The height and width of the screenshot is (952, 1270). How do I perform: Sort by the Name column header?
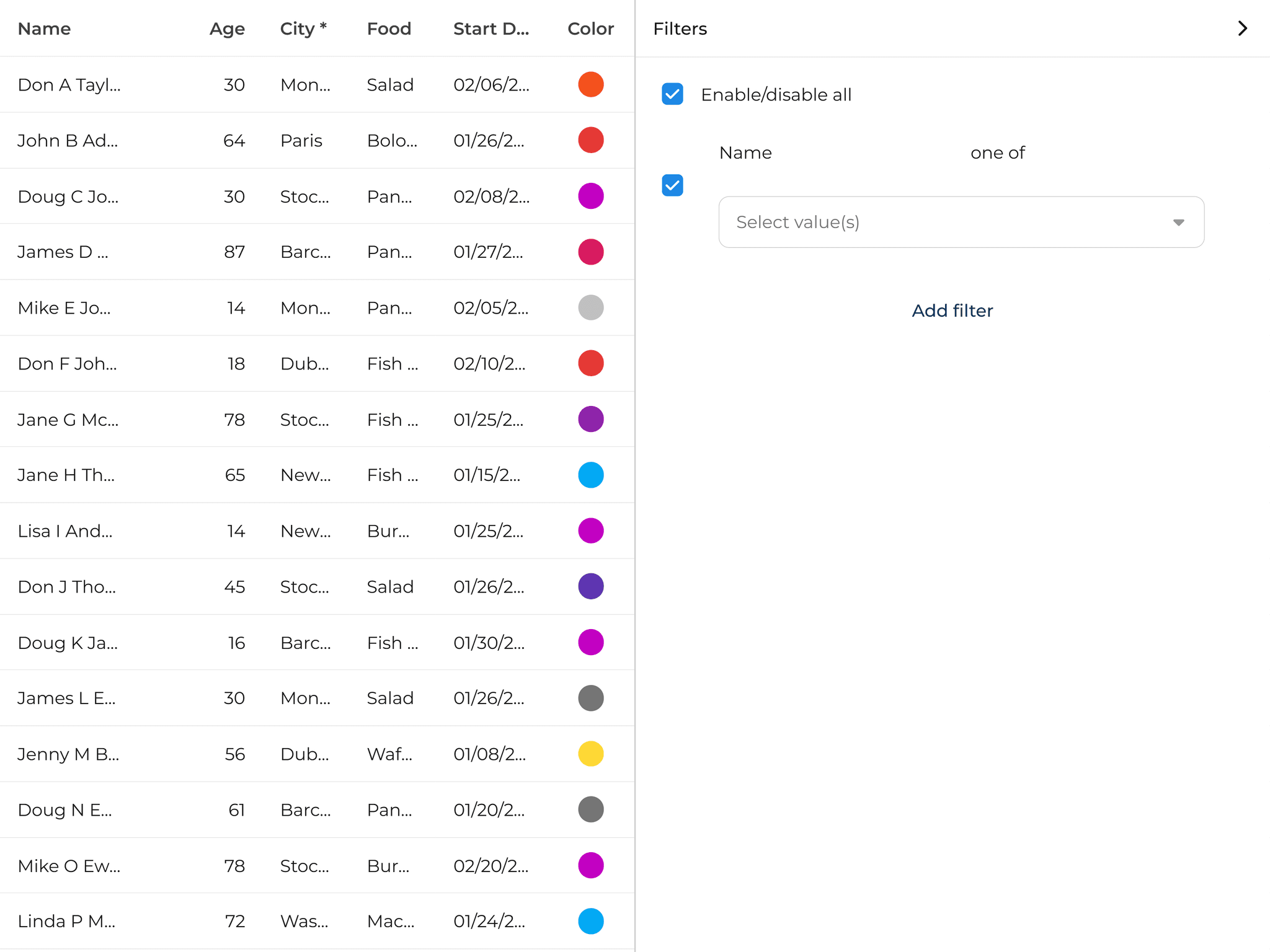tap(45, 29)
